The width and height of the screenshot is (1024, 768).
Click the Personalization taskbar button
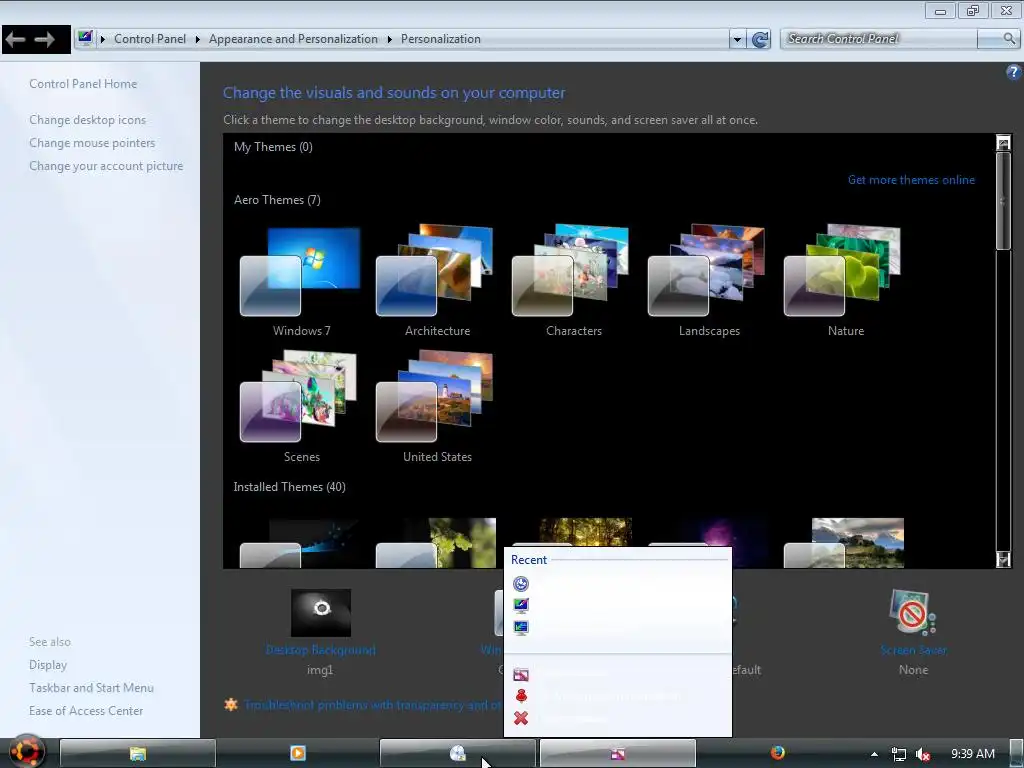(618, 753)
